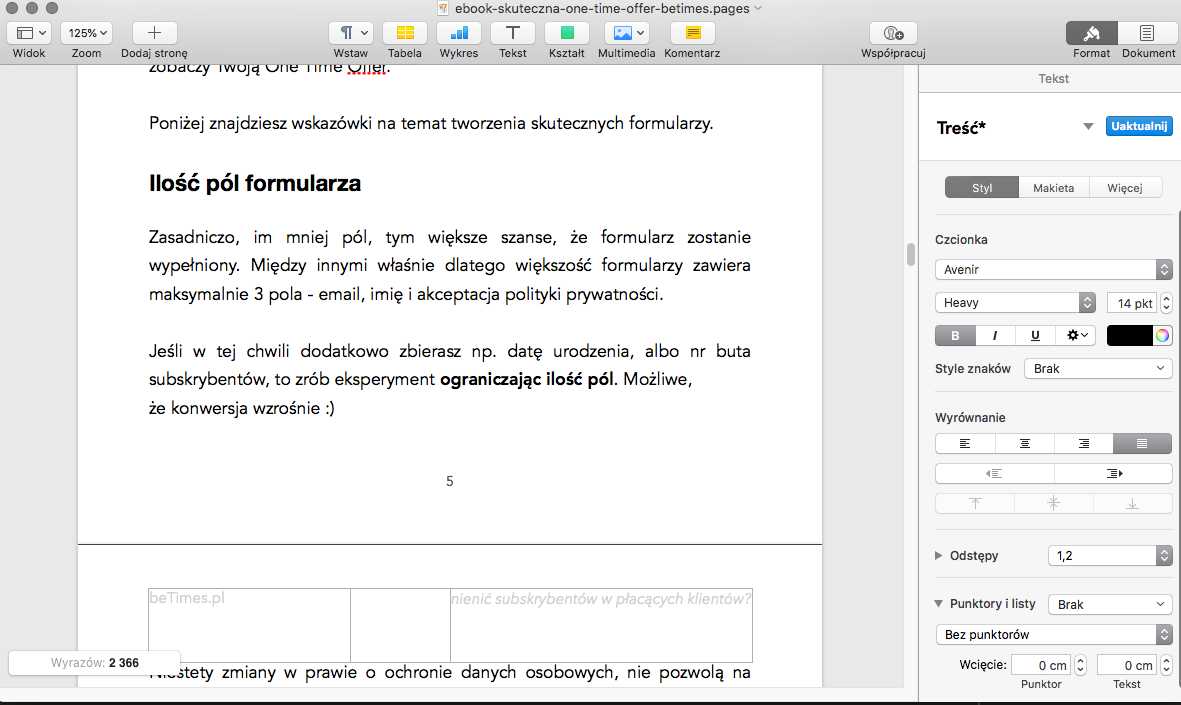This screenshot has width=1181, height=705.
Task: Open the color wheel picker
Action: tap(1162, 335)
